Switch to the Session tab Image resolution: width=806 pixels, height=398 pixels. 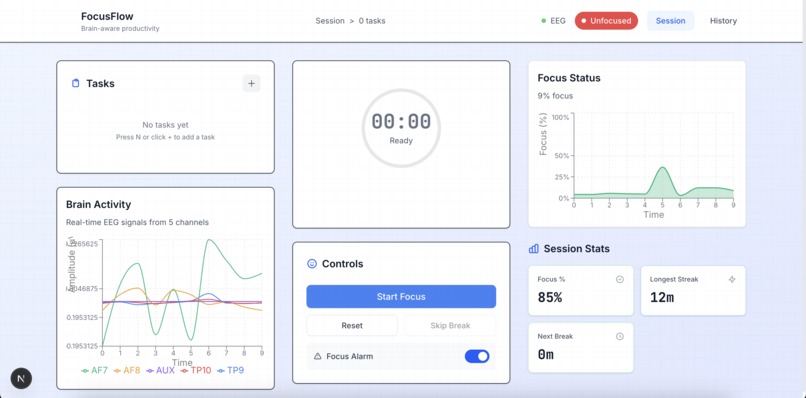[670, 21]
